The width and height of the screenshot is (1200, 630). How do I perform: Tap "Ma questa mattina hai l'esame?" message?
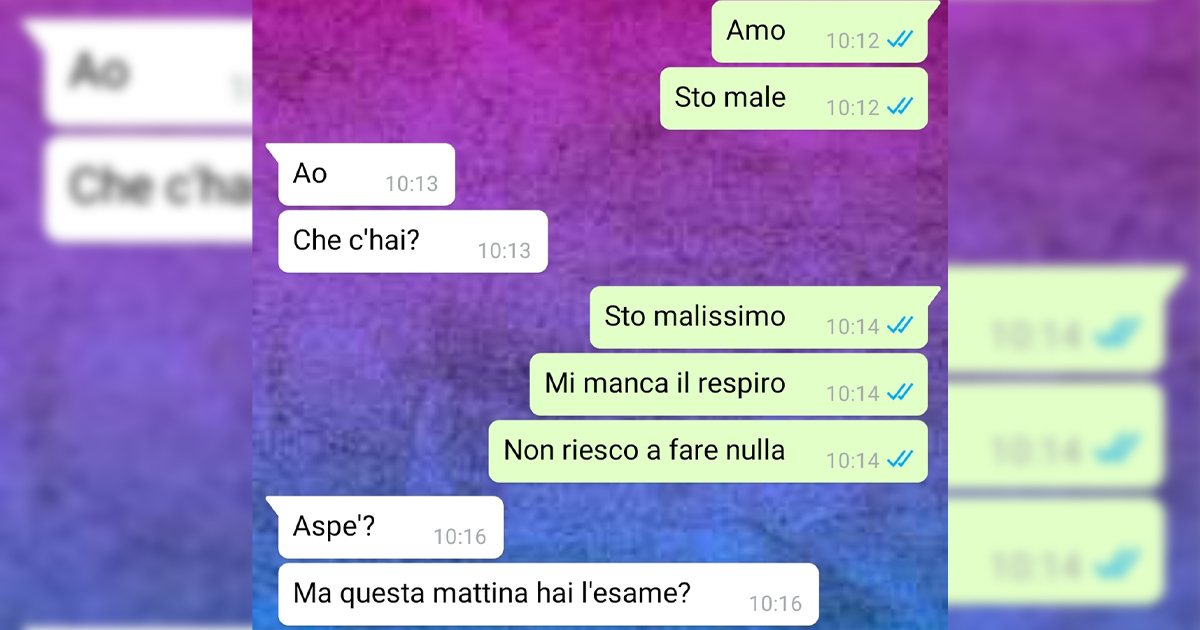click(x=548, y=594)
